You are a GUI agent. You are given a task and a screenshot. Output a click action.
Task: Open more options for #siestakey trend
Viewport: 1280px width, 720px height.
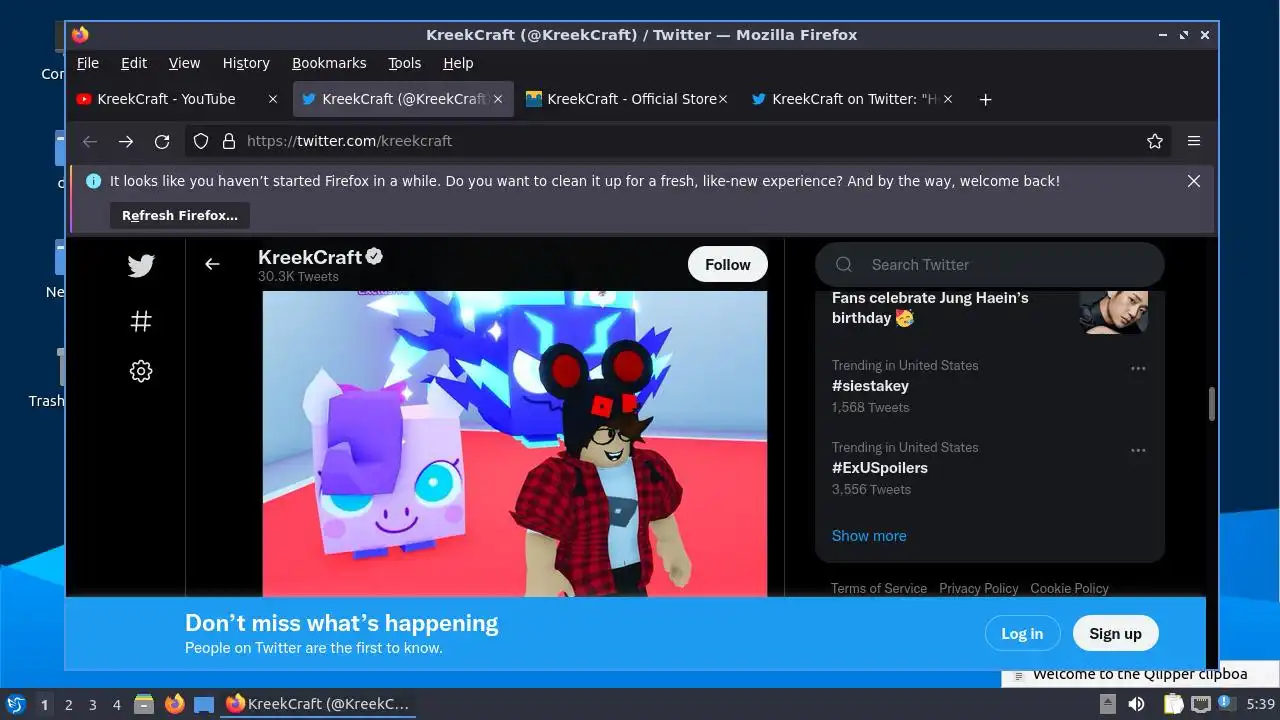pos(1138,368)
